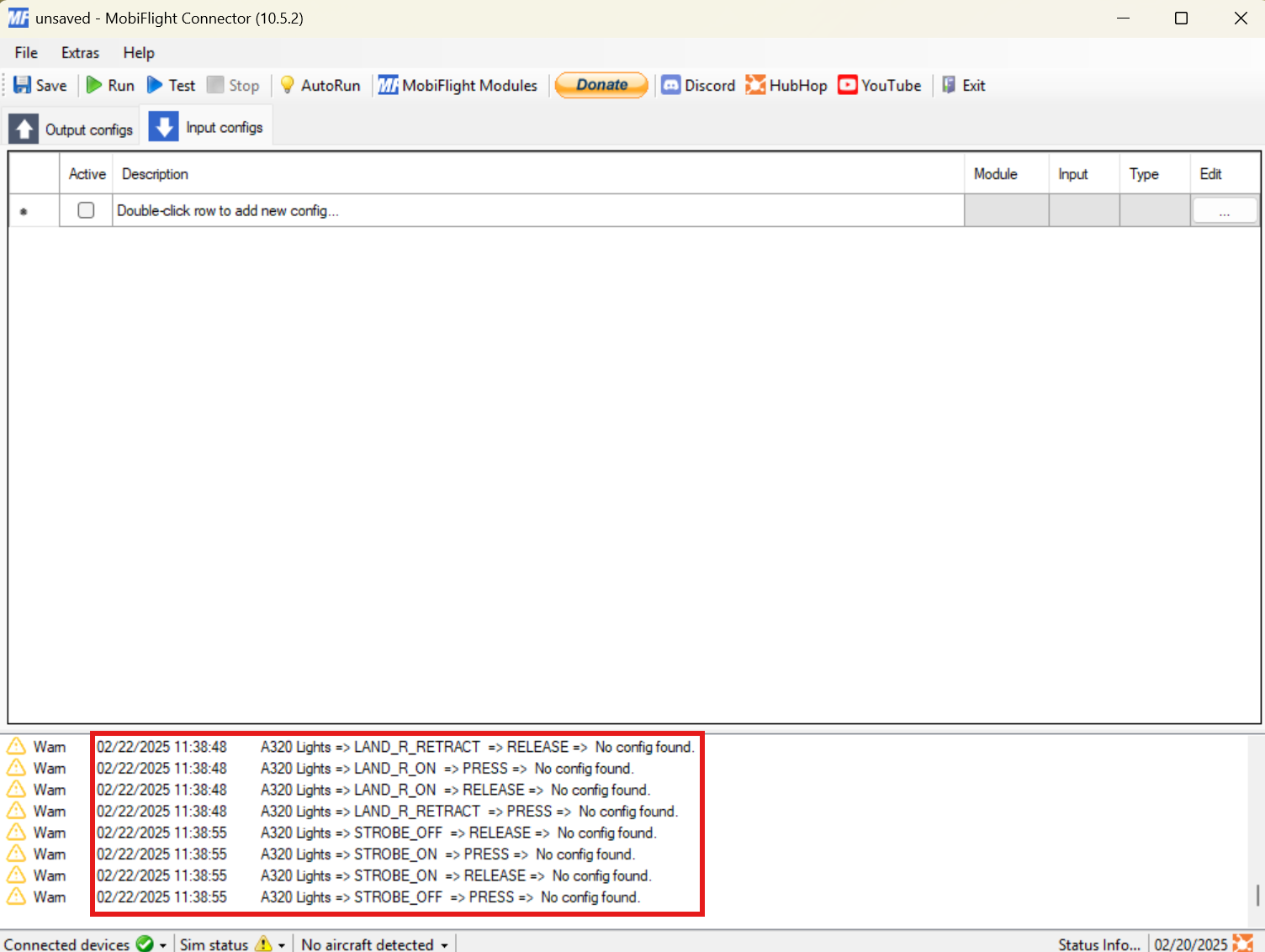Image resolution: width=1265 pixels, height=952 pixels.
Task: Tick the Active checkbox in the new row
Action: pyautogui.click(x=86, y=210)
